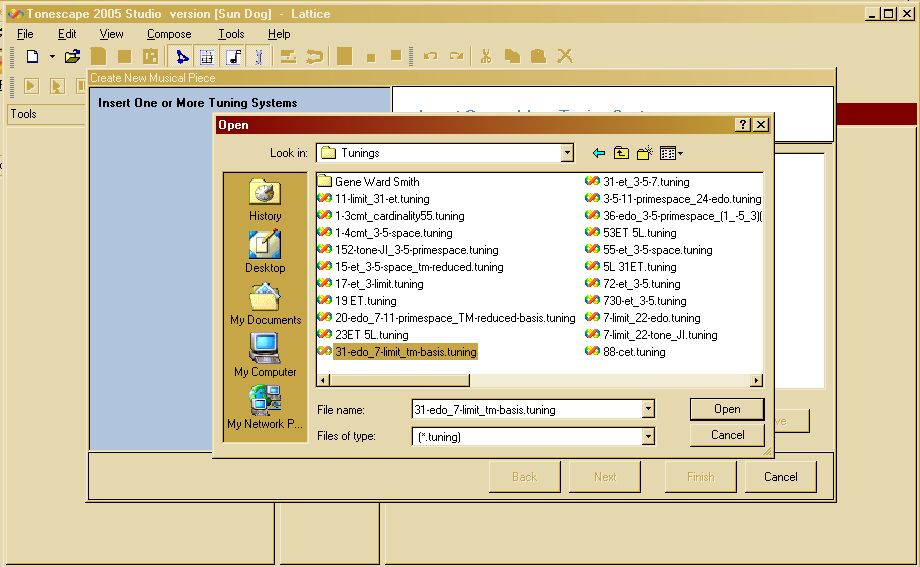
Task: Click the Next wizard button
Action: click(605, 477)
